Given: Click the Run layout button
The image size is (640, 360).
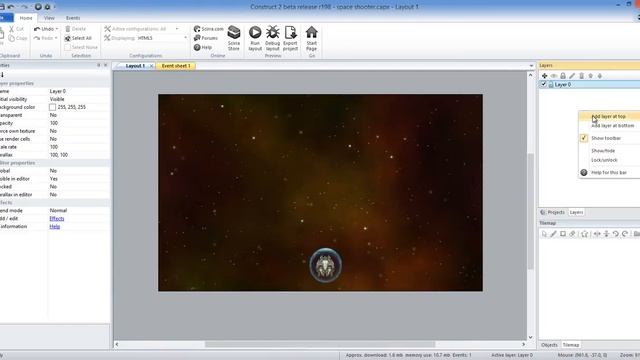Looking at the screenshot, I should tap(255, 38).
